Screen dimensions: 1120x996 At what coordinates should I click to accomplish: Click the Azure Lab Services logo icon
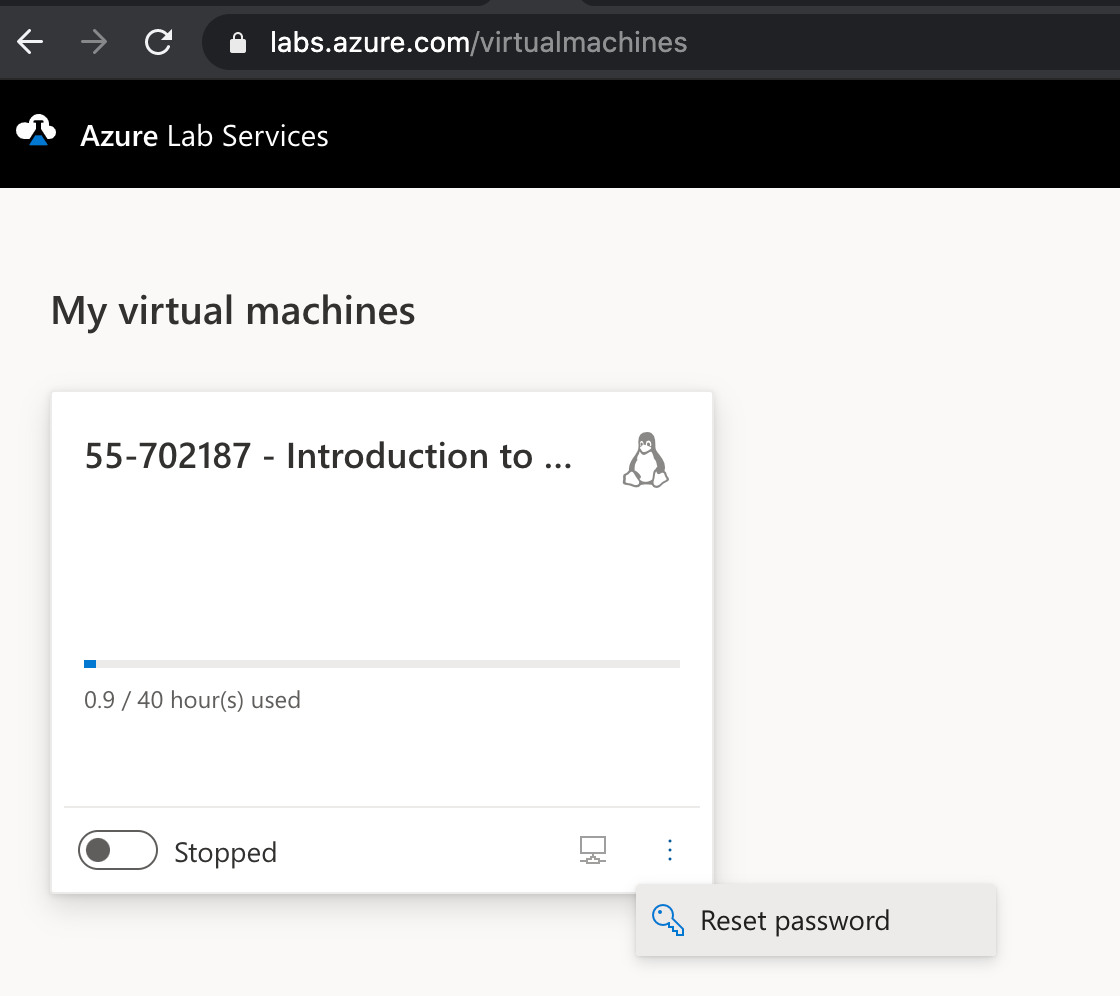pos(37,131)
